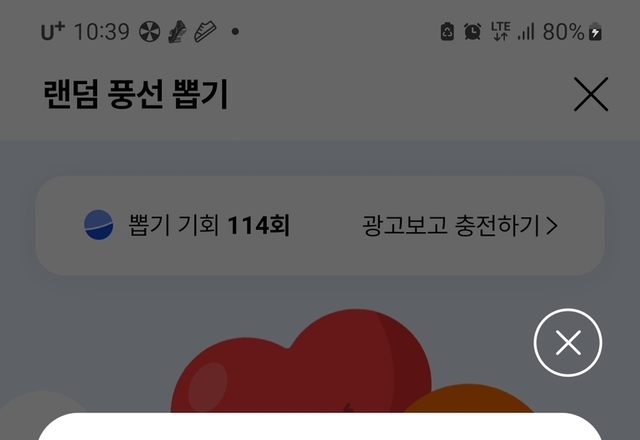Open 광고보고 충전하기 to recharge draws
Screen dimensions: 640x440
460,225
